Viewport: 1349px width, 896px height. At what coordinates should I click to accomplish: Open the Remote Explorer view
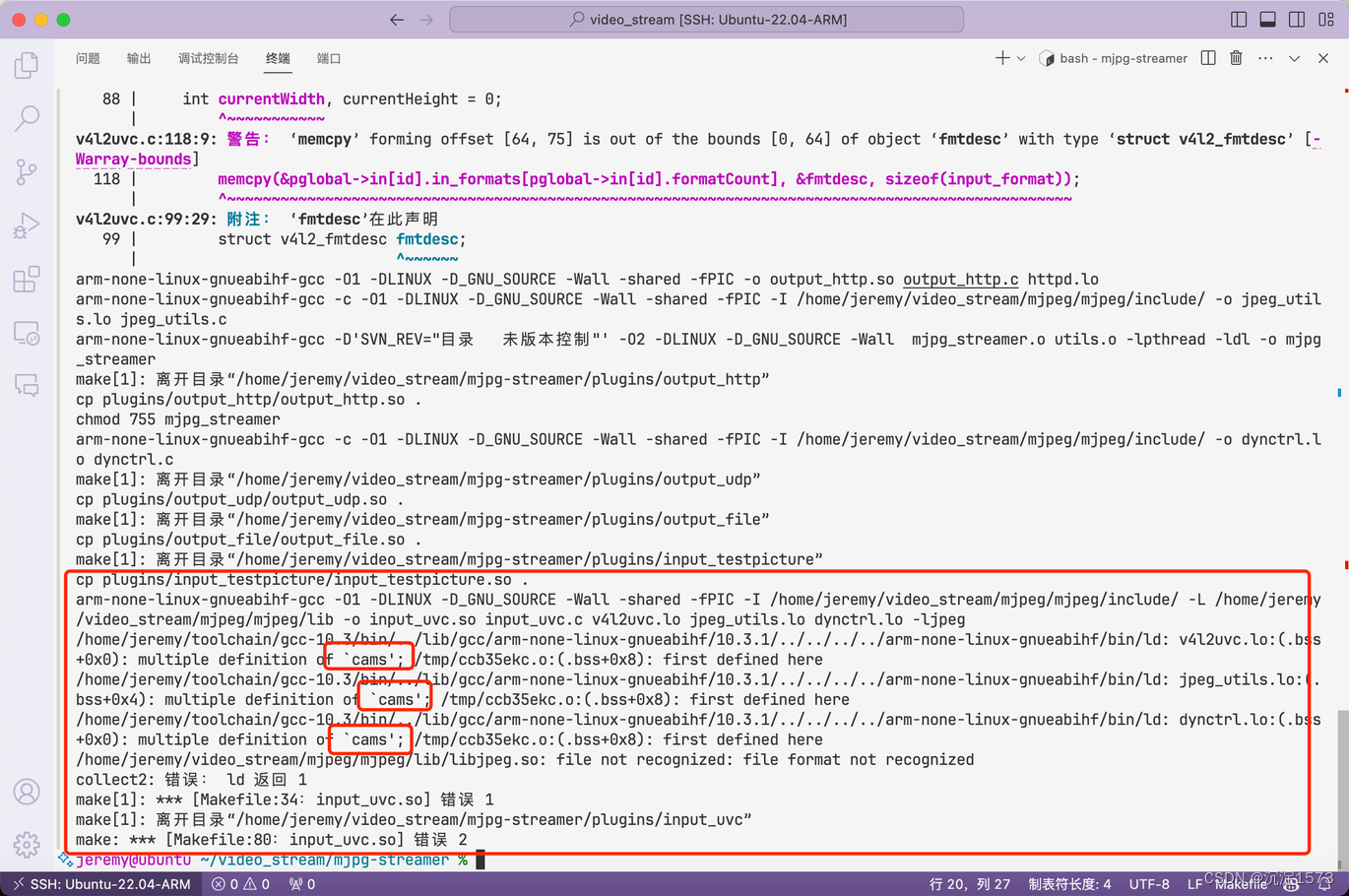pos(27,333)
